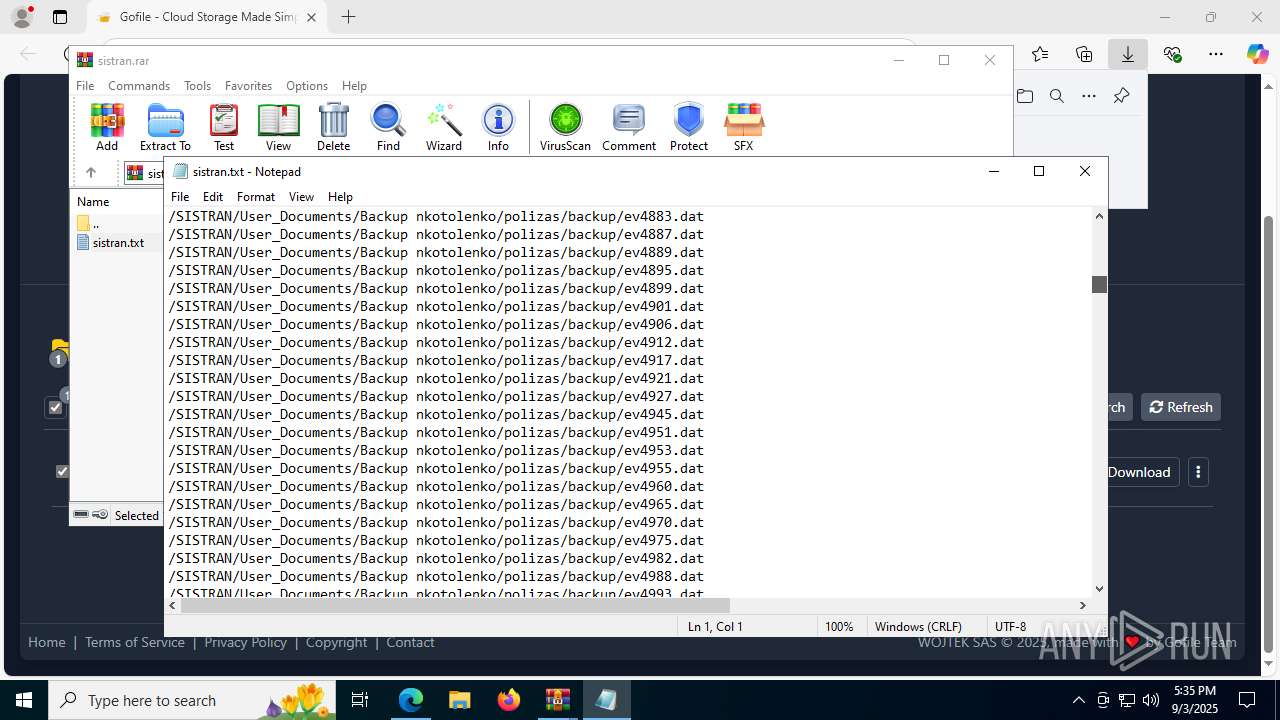Click the line ending in ev4883.dat
1280x720 pixels.
coord(436,216)
